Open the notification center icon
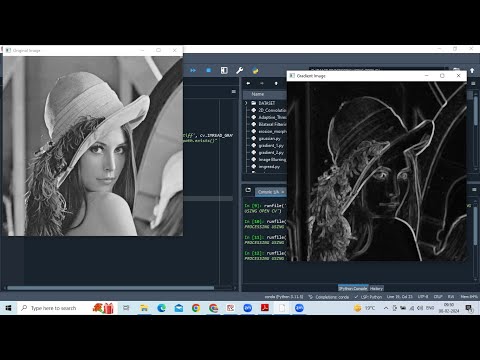This screenshot has height=360, width=480. 469,308
